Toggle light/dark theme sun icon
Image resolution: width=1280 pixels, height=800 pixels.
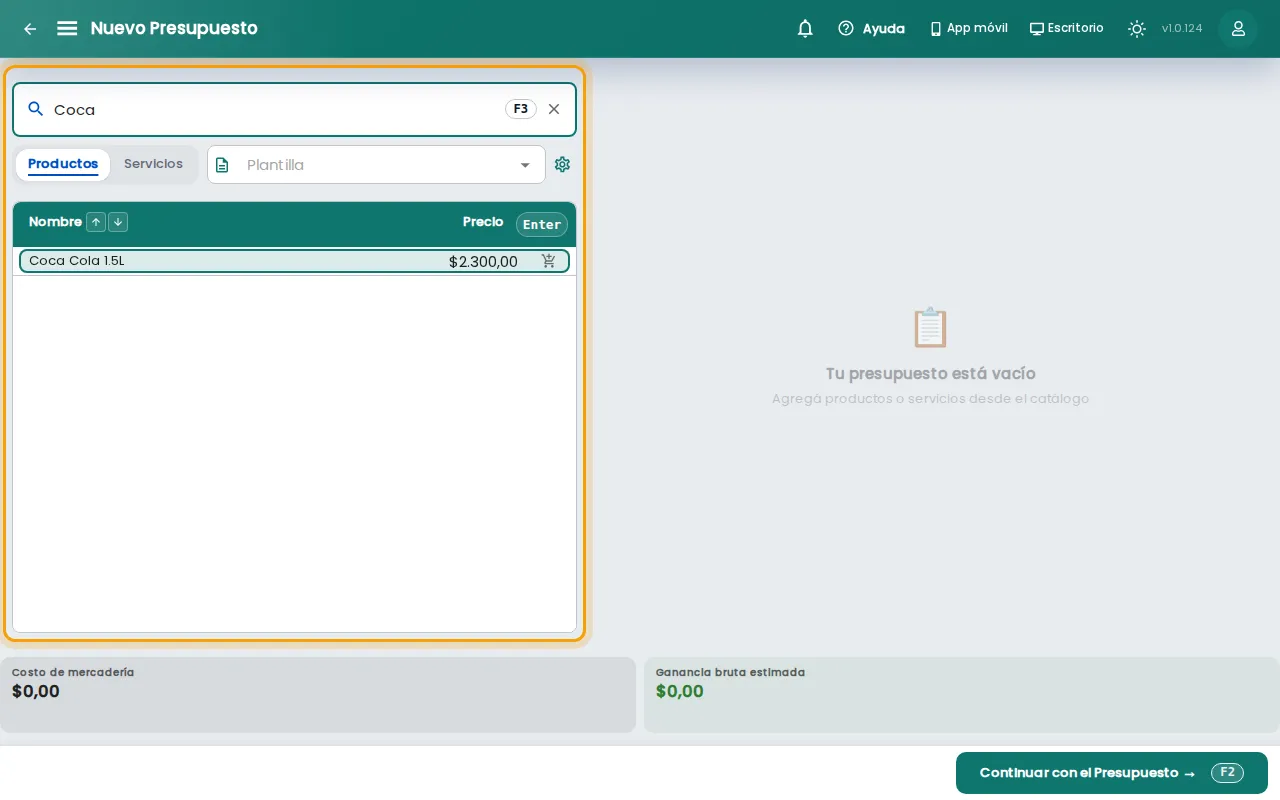(x=1137, y=29)
